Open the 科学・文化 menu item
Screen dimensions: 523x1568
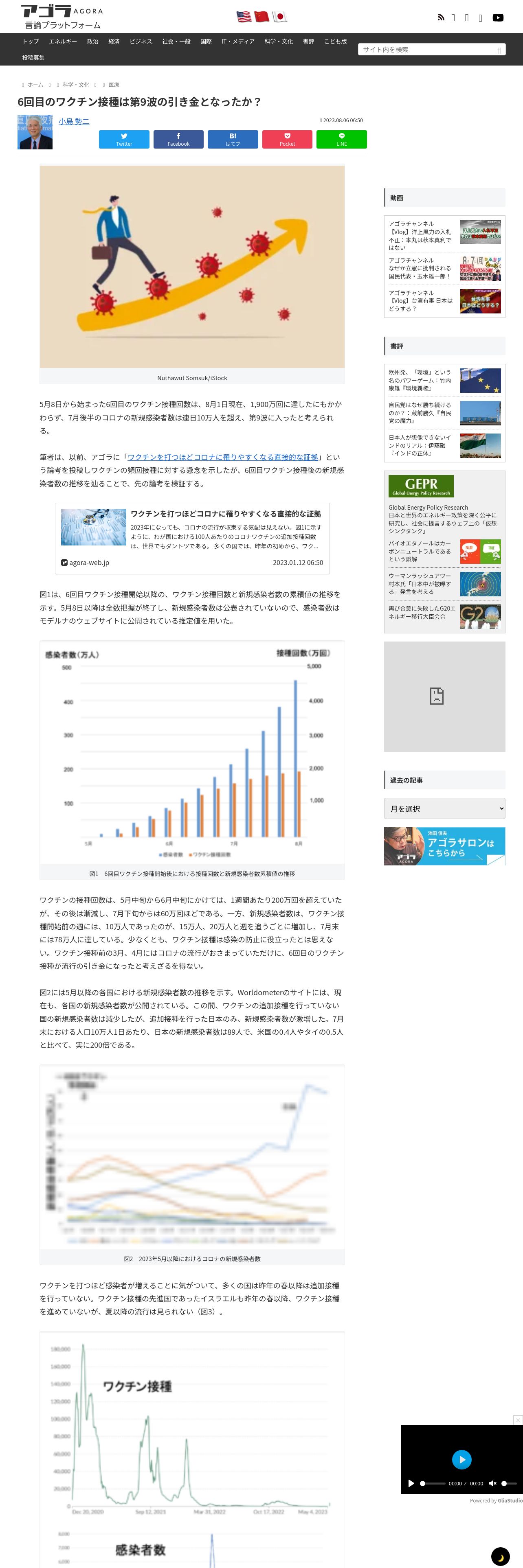[279, 42]
